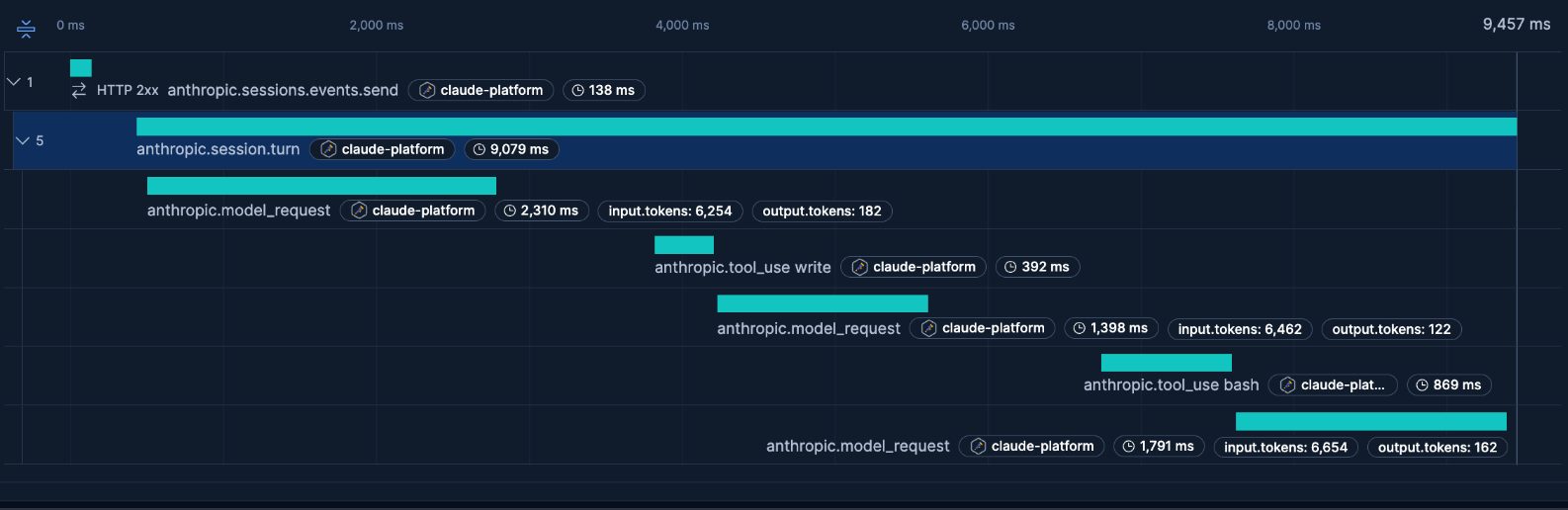Image resolution: width=1568 pixels, height=510 pixels.
Task: Click the 392 ms duration badge
Action: coord(1038,267)
